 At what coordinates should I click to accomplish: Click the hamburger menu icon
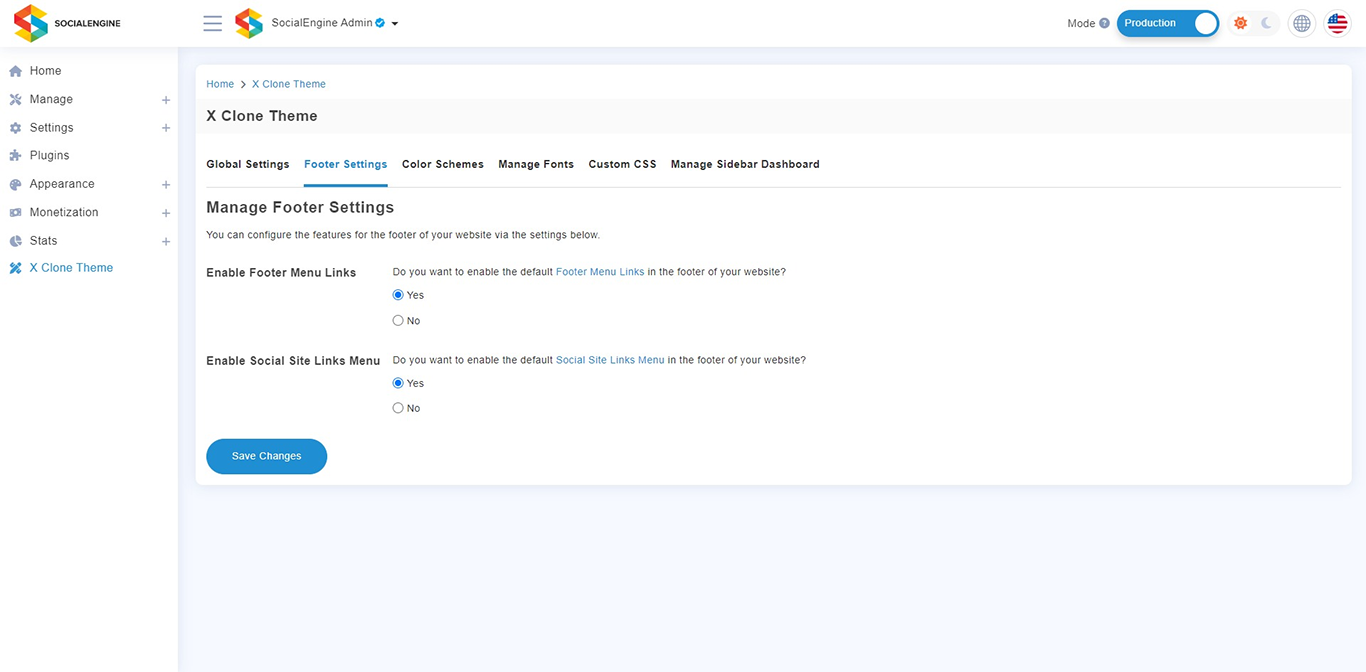(212, 23)
